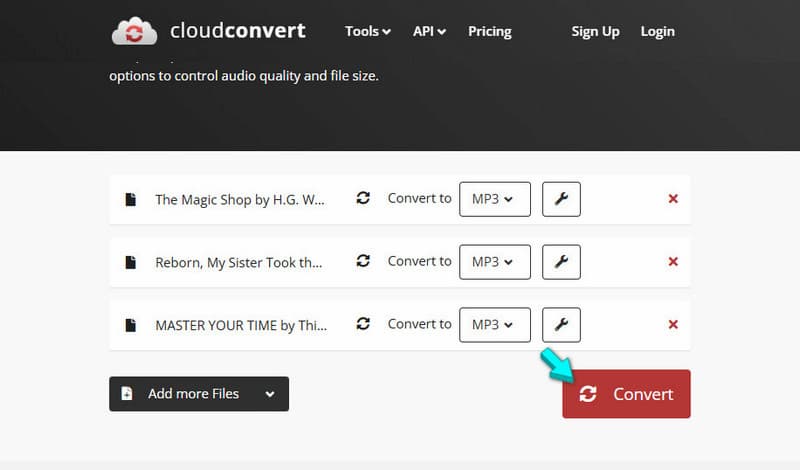
Task: Click the Add more Files button
Action: (x=199, y=393)
